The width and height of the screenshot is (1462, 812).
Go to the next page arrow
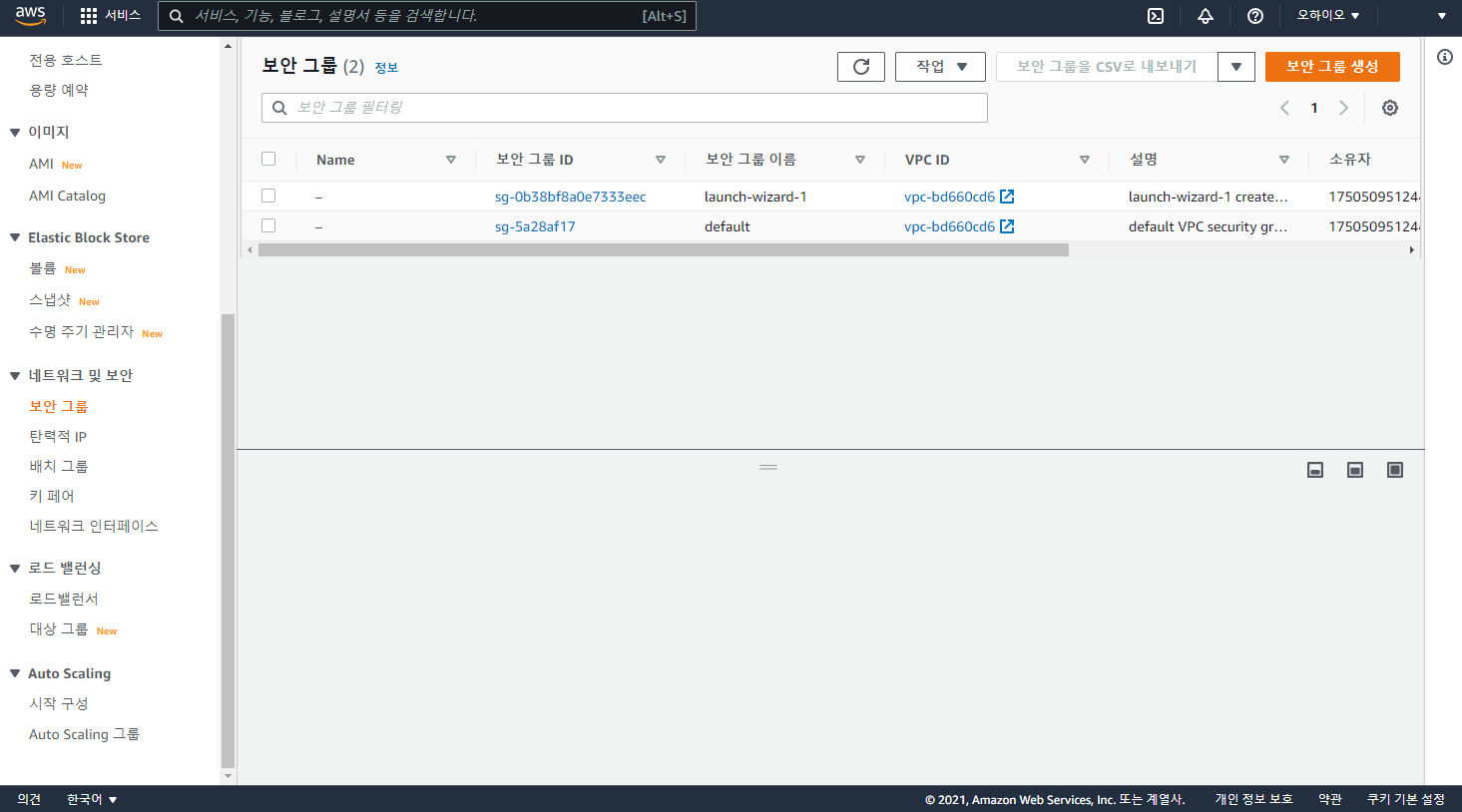pyautogui.click(x=1344, y=108)
